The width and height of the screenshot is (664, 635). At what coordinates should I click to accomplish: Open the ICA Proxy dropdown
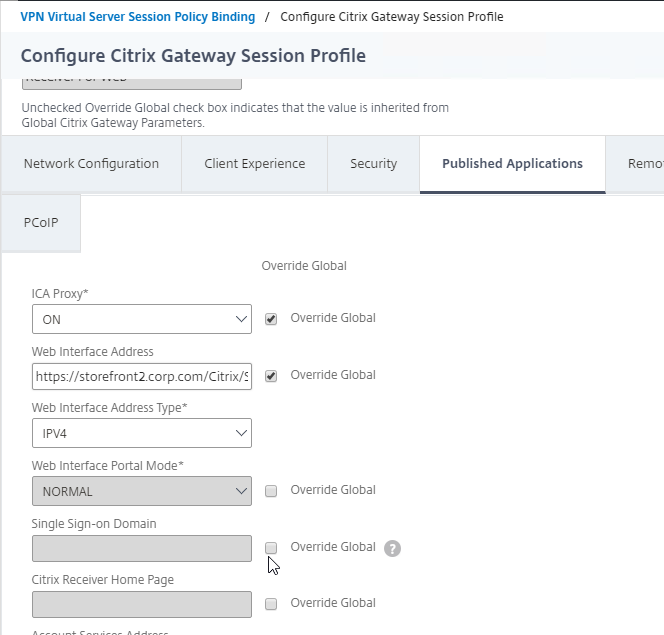click(x=142, y=319)
